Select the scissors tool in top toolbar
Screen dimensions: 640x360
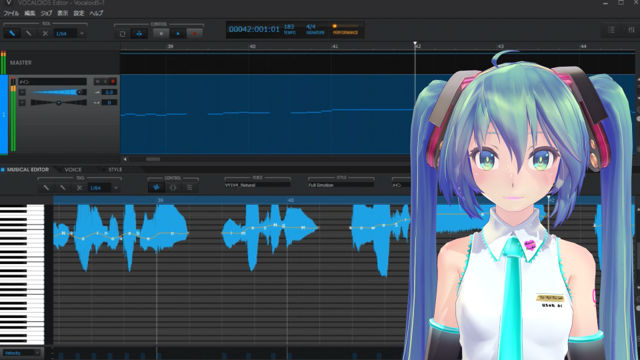pos(45,33)
